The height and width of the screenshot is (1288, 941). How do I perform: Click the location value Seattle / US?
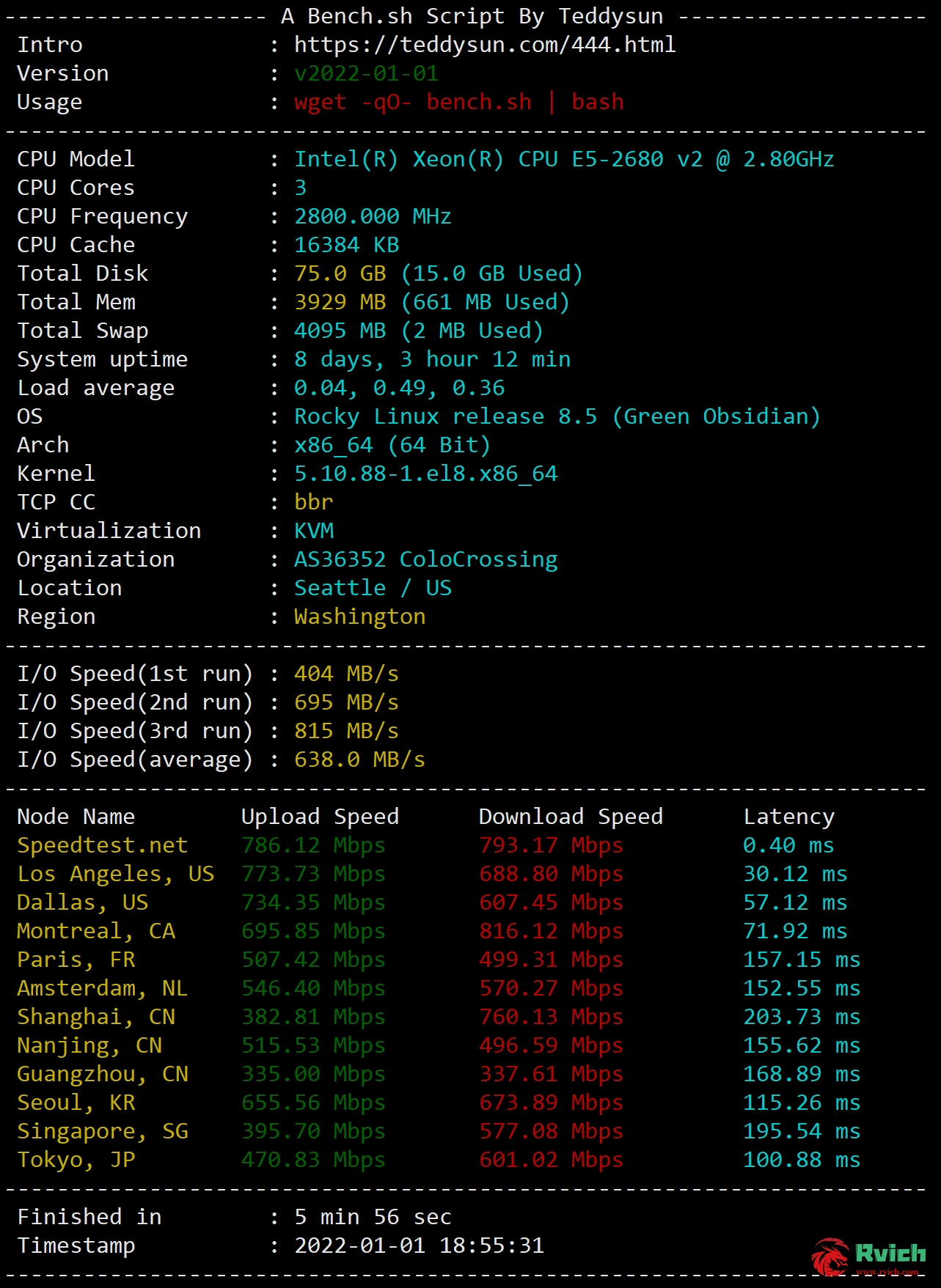[373, 588]
